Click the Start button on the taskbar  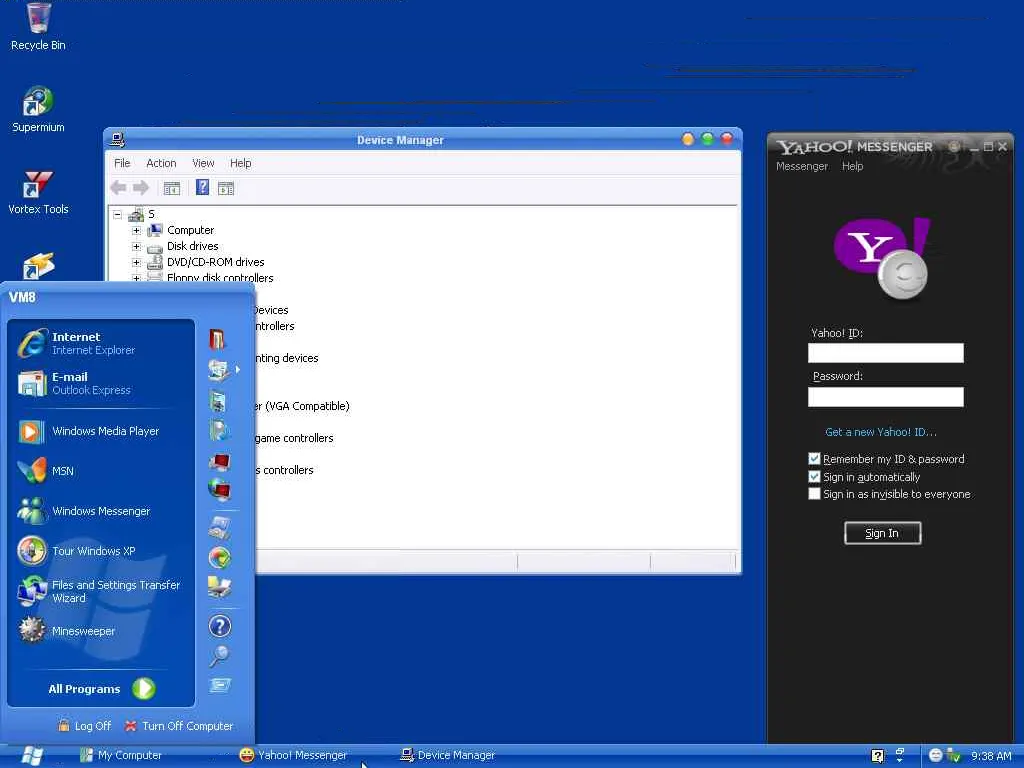coord(31,756)
